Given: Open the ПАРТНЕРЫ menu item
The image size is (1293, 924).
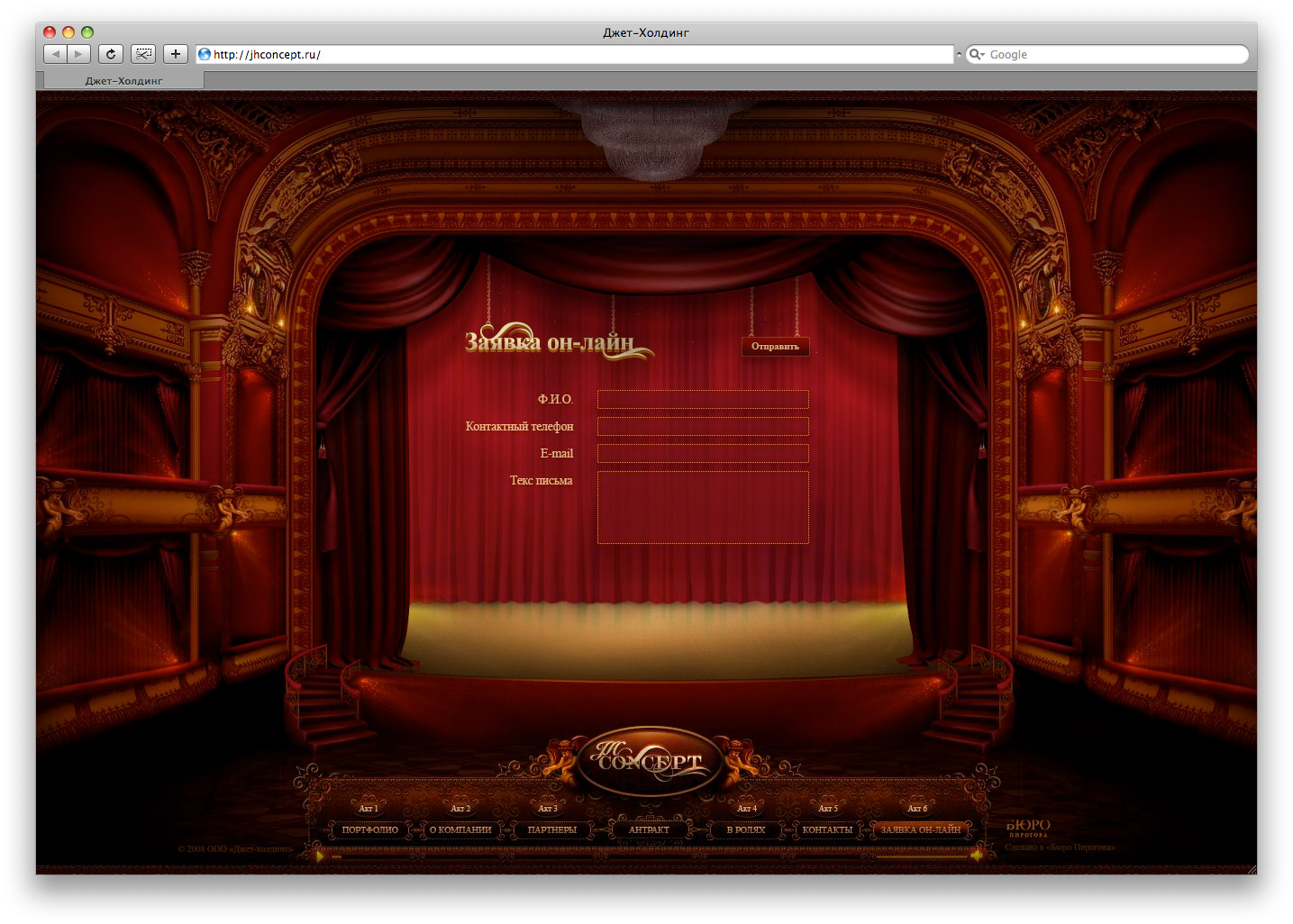Looking at the screenshot, I should click(x=552, y=829).
